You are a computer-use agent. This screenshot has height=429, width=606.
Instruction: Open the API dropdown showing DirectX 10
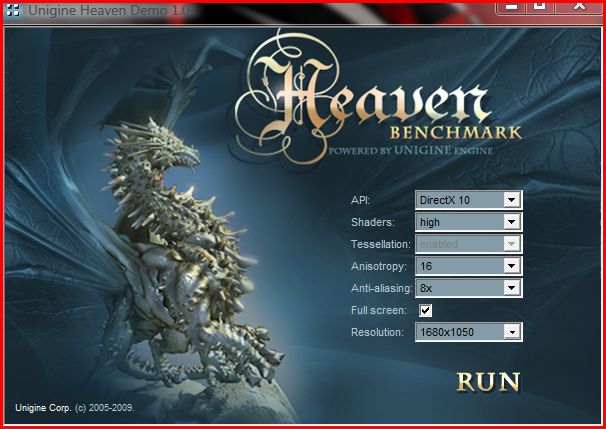tap(469, 200)
